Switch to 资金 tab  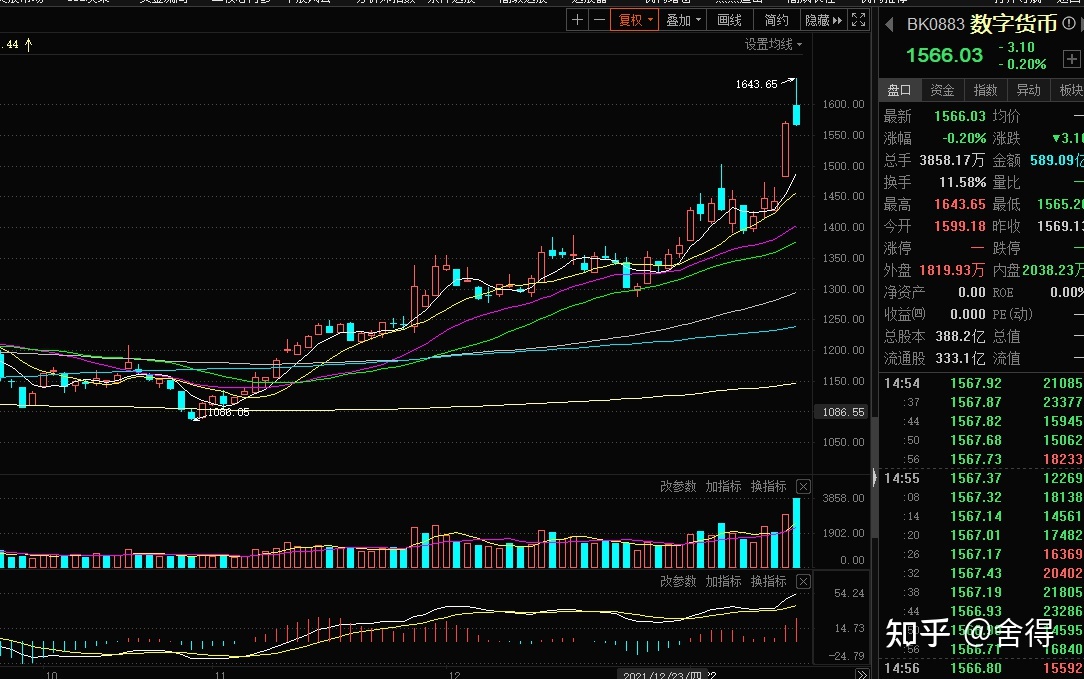pos(942,90)
